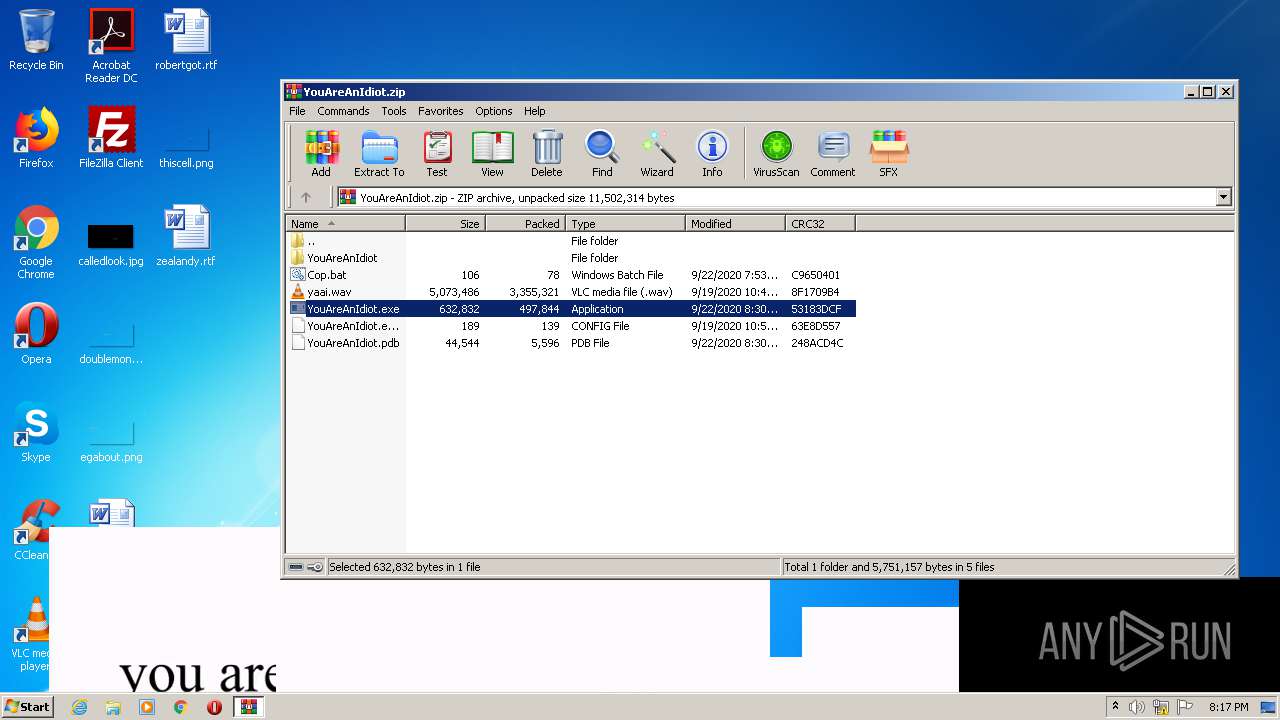Viewport: 1280px width, 720px height.
Task: Sort by CRC32 column header
Action: (x=821, y=224)
